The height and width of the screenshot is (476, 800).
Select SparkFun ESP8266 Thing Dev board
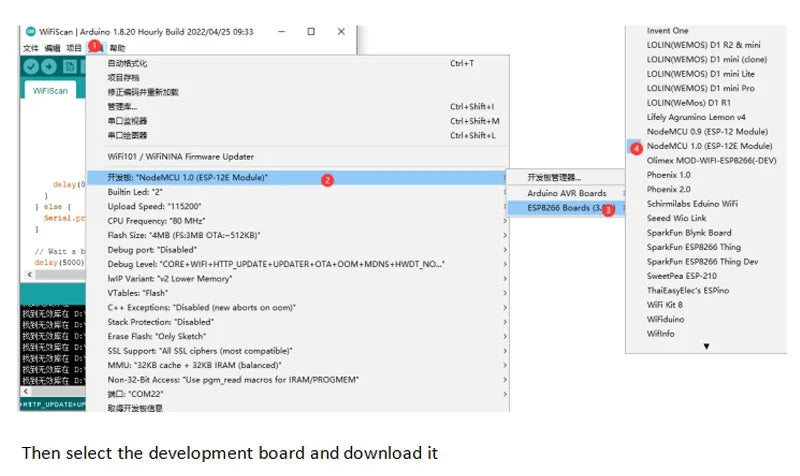click(706, 262)
